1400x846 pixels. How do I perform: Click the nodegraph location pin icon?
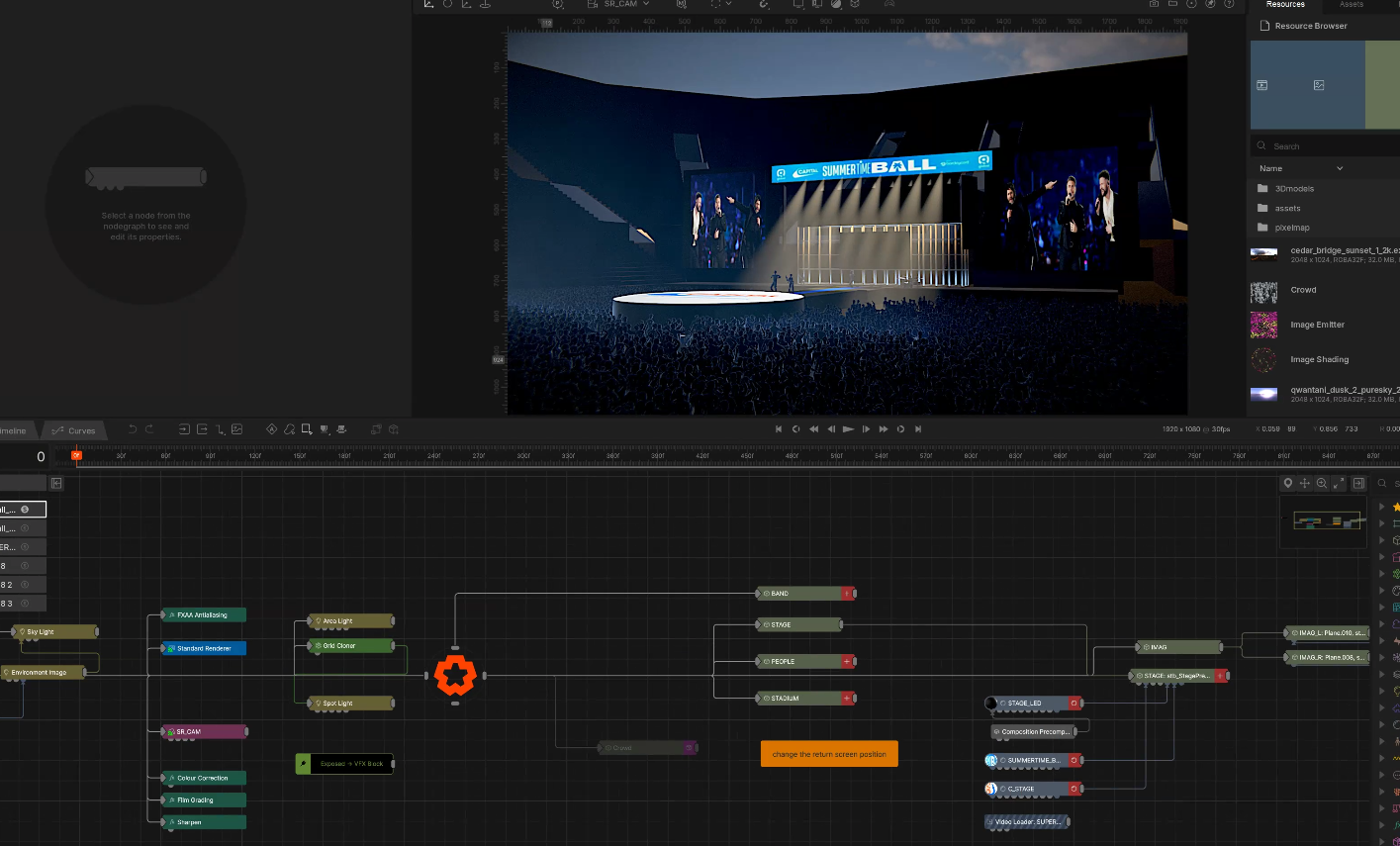(x=1287, y=483)
